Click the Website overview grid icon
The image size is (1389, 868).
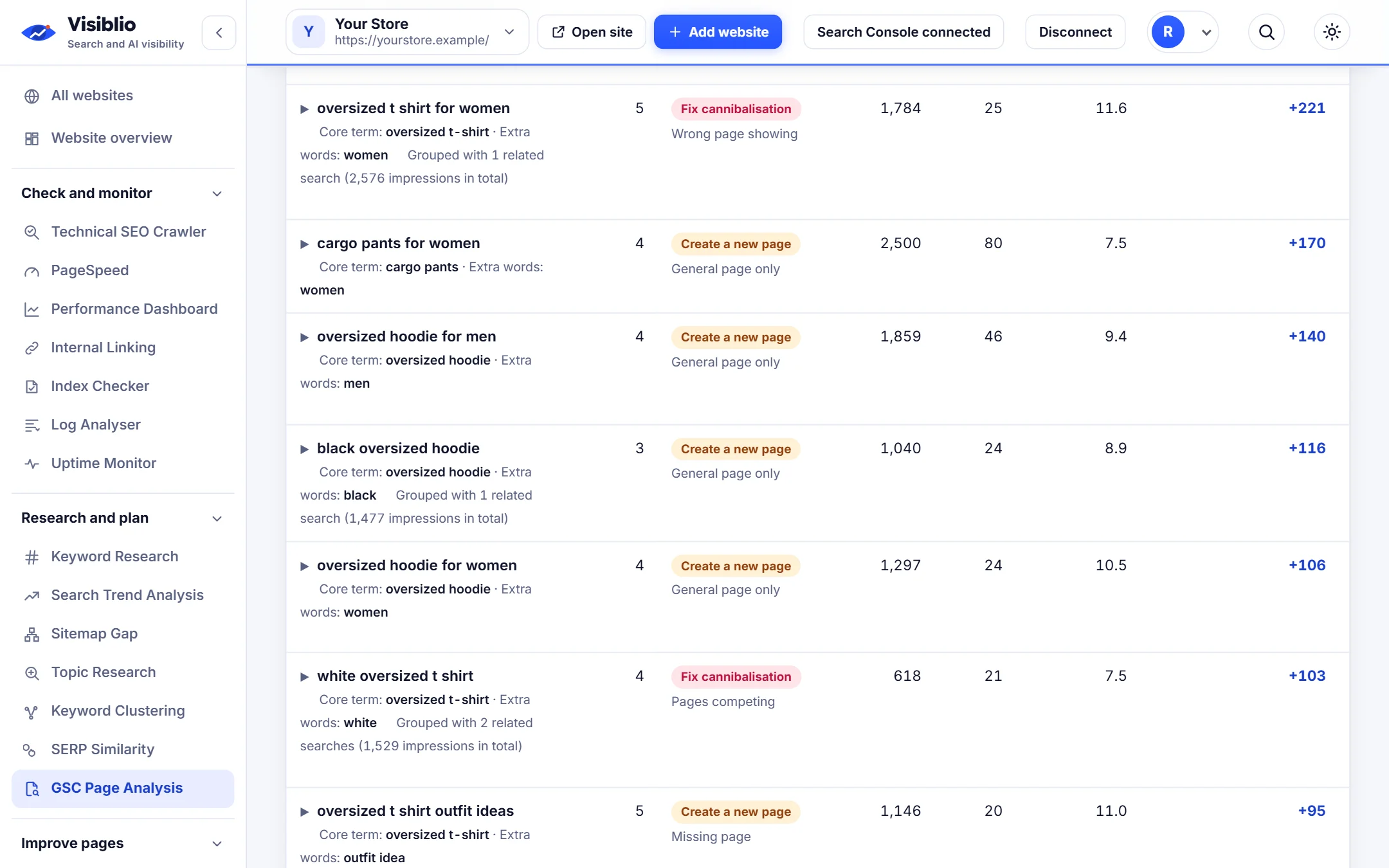pos(32,139)
